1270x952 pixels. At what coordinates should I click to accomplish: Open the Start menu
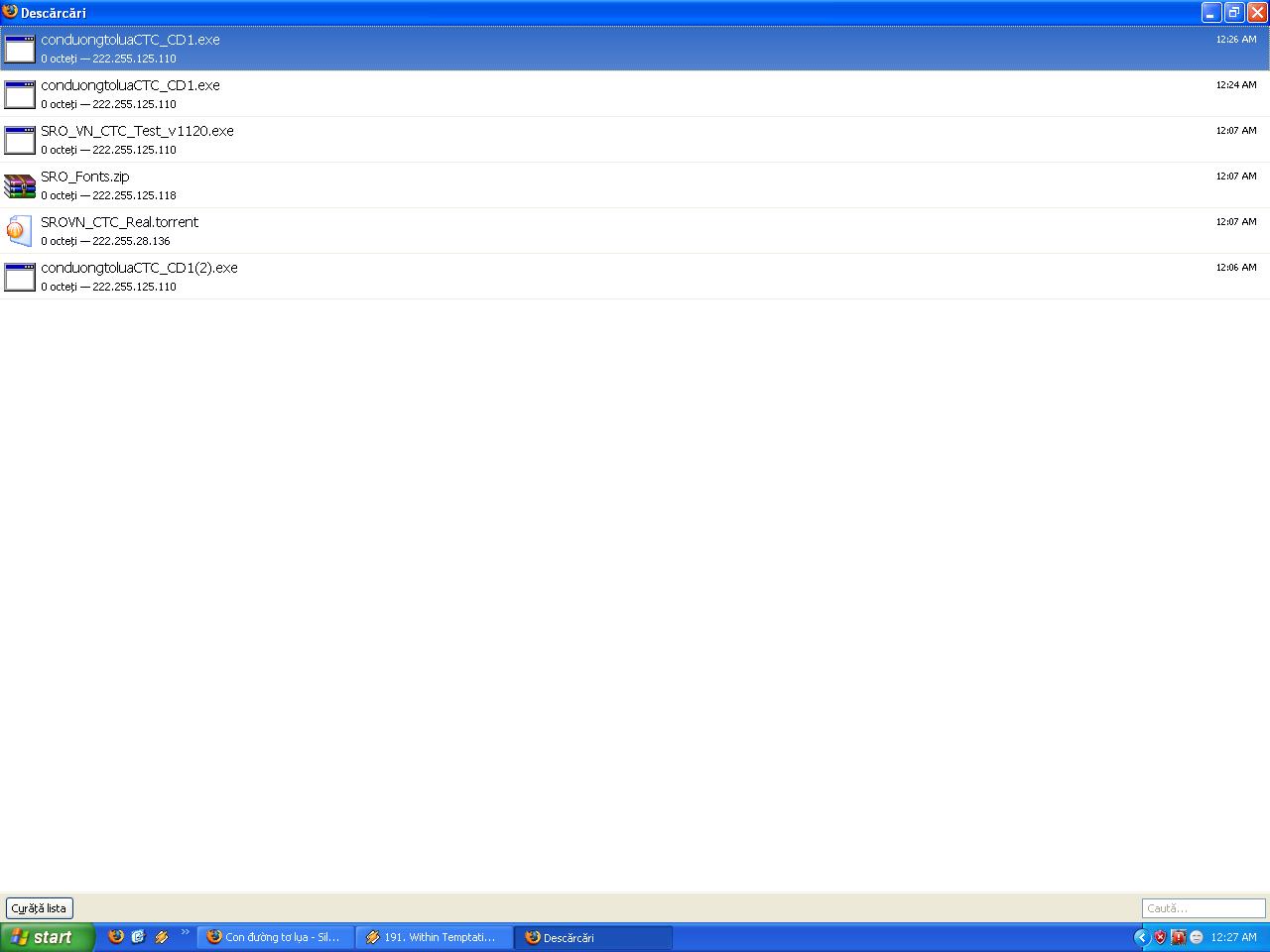pos(45,937)
